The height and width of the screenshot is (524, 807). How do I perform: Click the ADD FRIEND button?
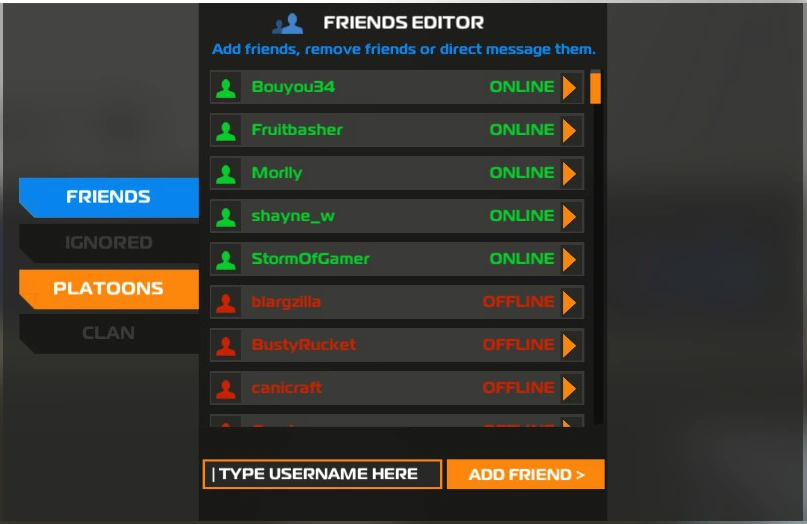click(x=525, y=474)
